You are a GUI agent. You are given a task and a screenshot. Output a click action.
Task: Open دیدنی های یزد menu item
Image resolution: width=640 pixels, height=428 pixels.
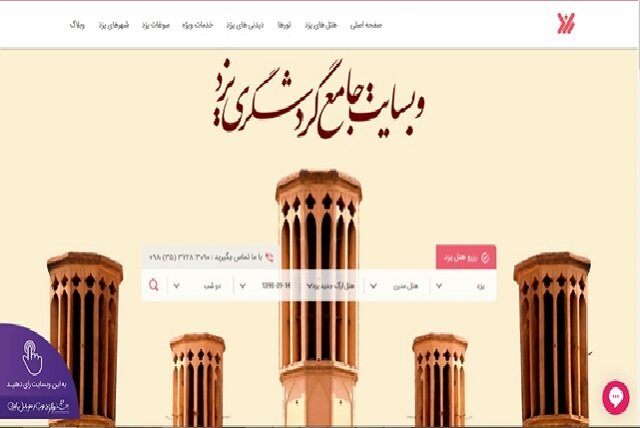point(241,23)
